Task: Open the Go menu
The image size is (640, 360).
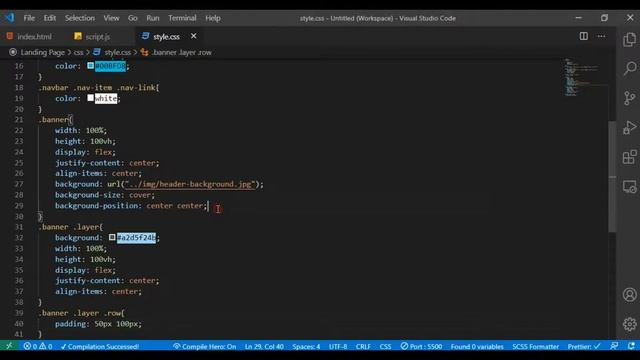Action: (133, 18)
